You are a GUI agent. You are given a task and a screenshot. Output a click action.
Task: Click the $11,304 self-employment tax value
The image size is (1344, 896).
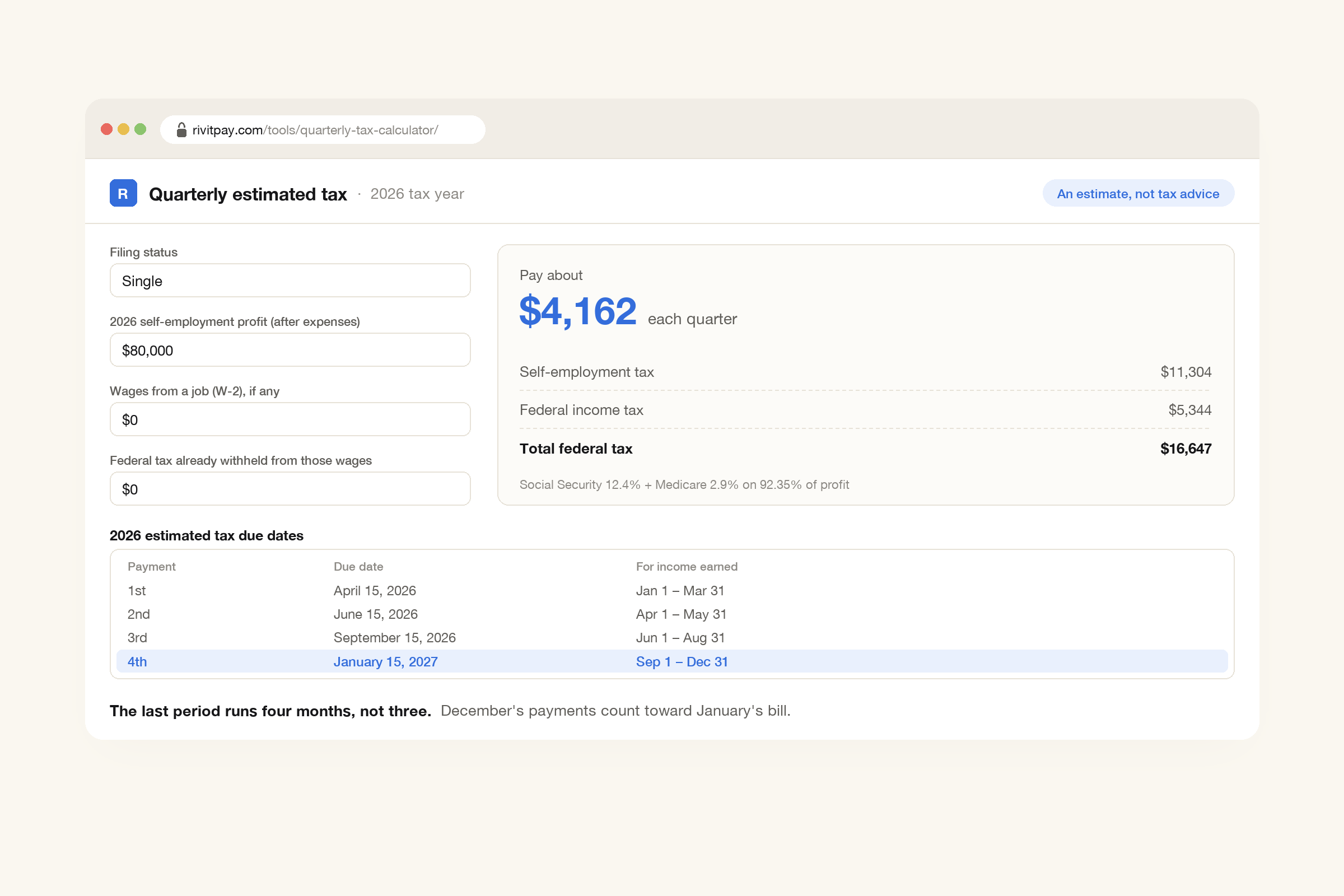(x=1186, y=372)
